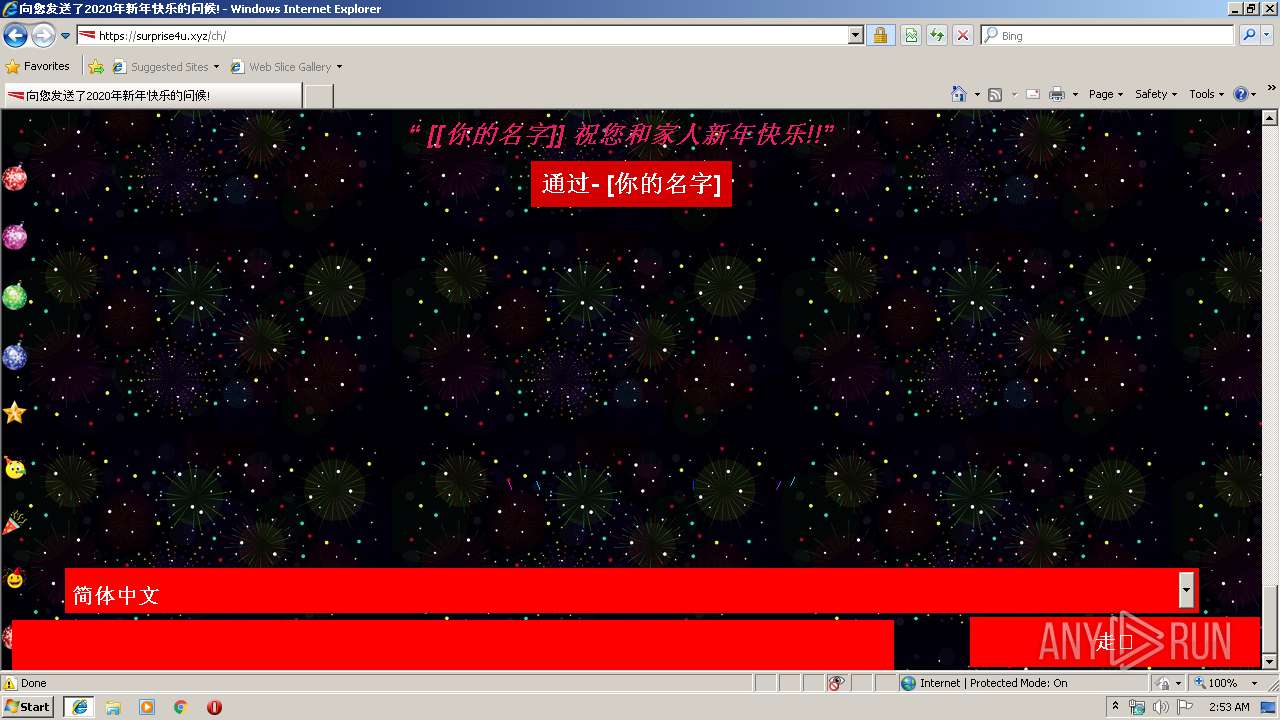Open the Tools menu

click(x=1206, y=94)
